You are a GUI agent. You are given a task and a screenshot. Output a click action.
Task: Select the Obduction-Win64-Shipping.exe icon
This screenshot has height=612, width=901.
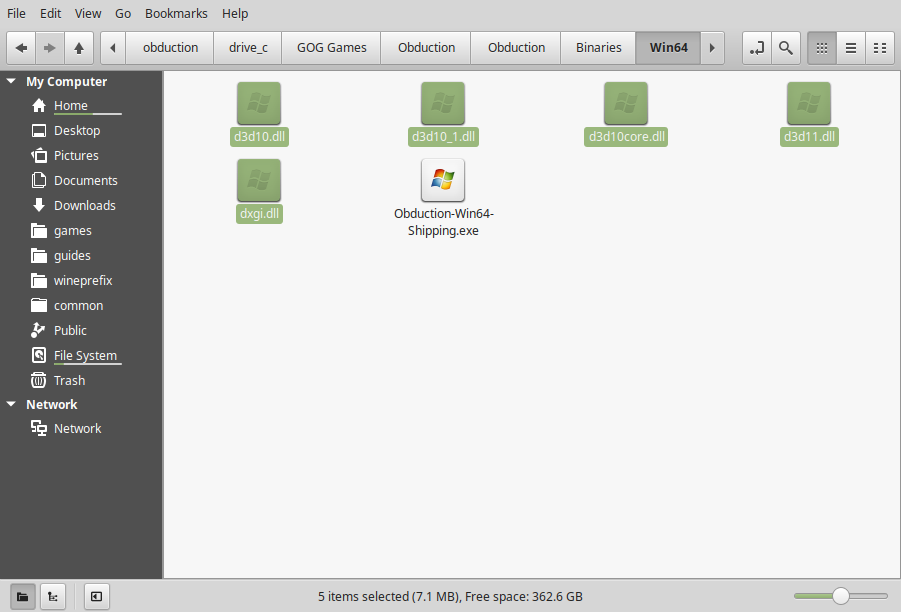pos(443,180)
